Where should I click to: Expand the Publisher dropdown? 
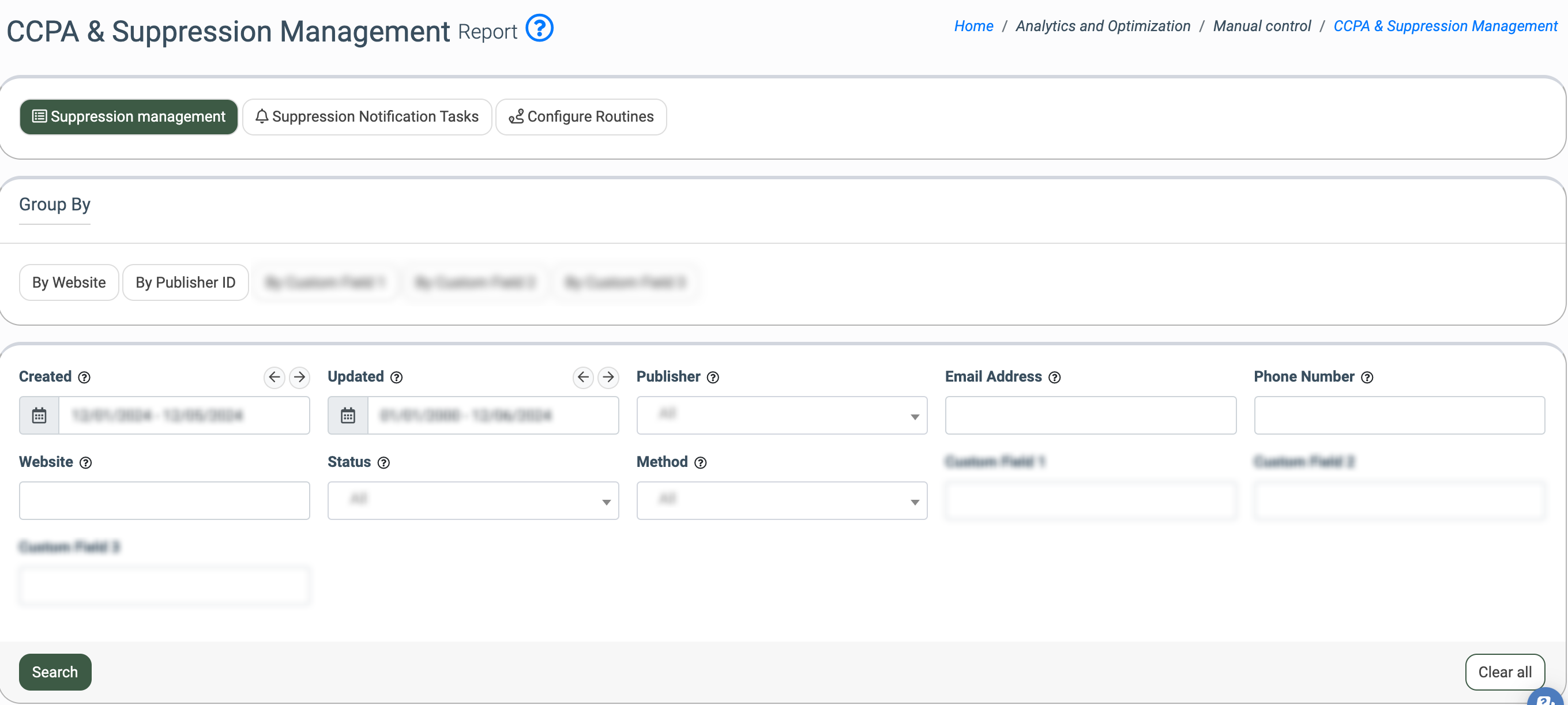781,416
